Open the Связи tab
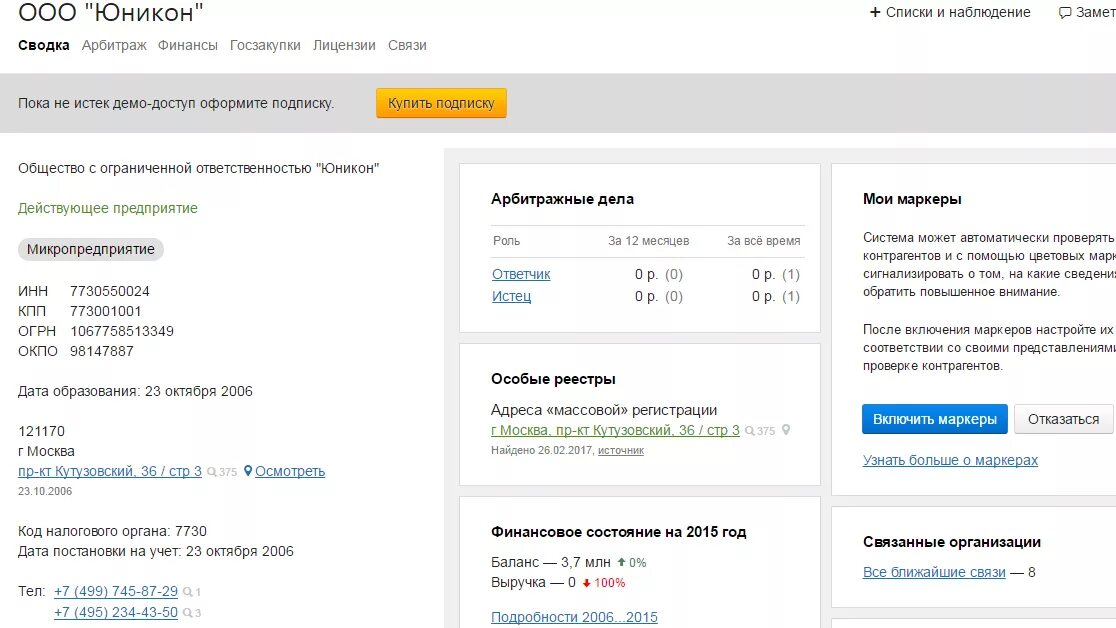This screenshot has width=1116, height=628. click(407, 45)
